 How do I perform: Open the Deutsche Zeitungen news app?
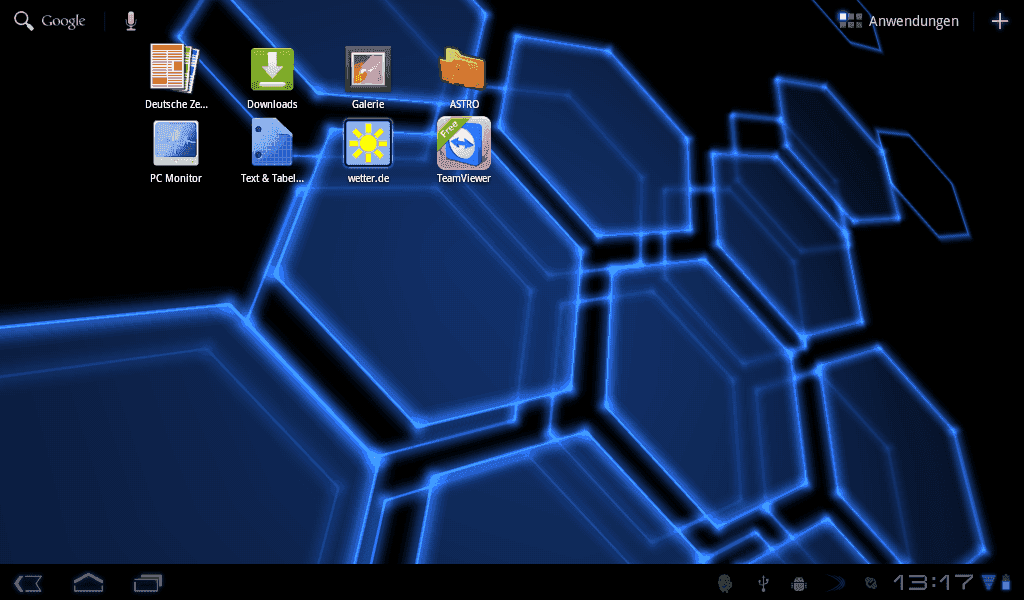[176, 76]
